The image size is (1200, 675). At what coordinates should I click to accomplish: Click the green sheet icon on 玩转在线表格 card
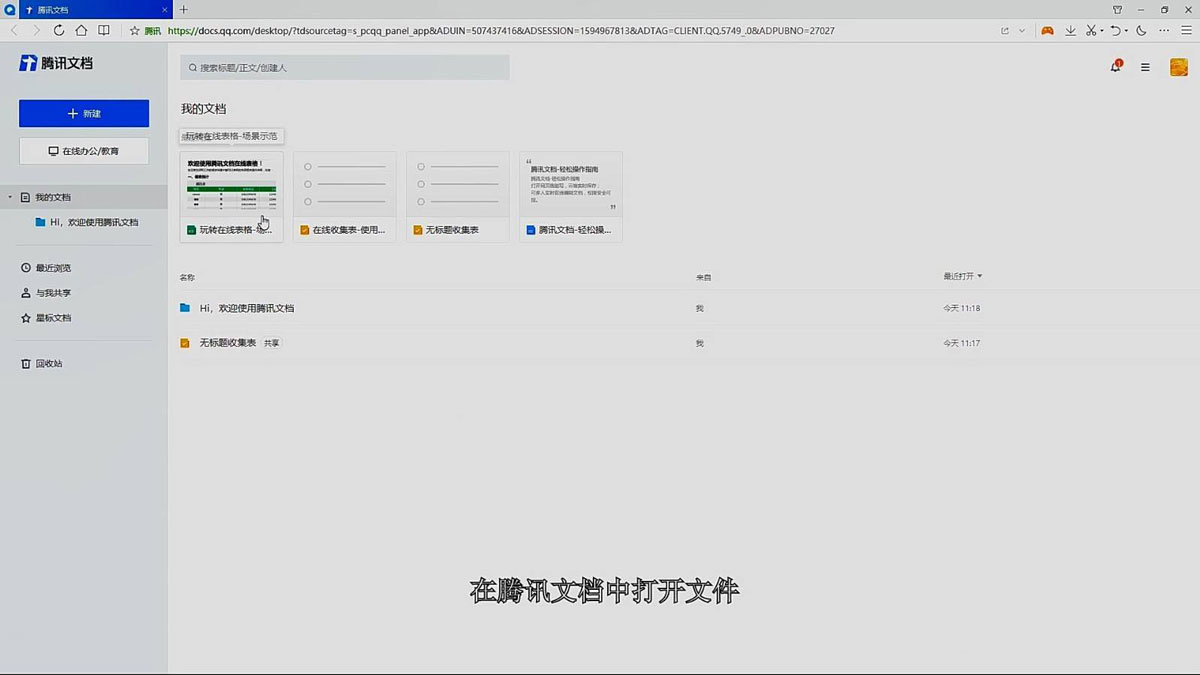pos(191,230)
